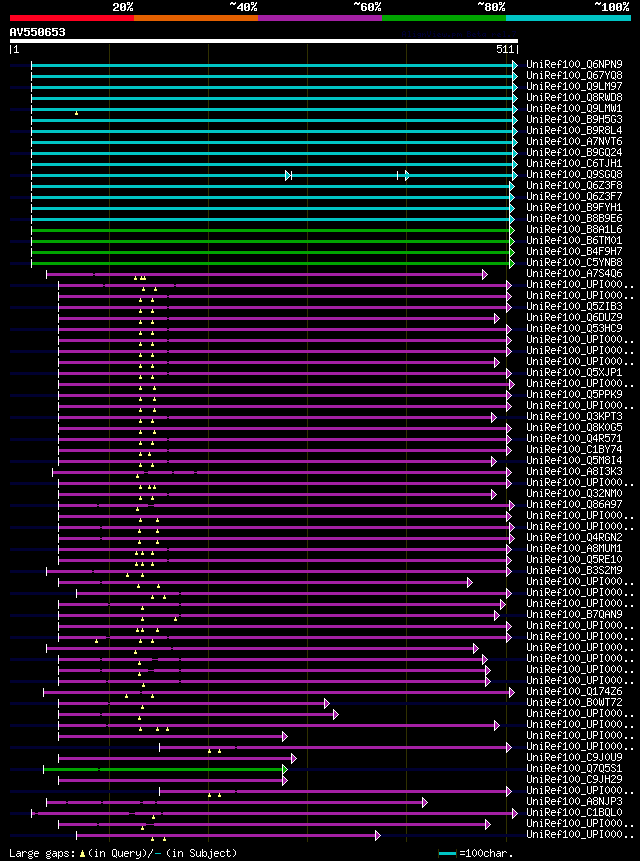Click the UniRef100_C6TJH1 label

(574, 164)
